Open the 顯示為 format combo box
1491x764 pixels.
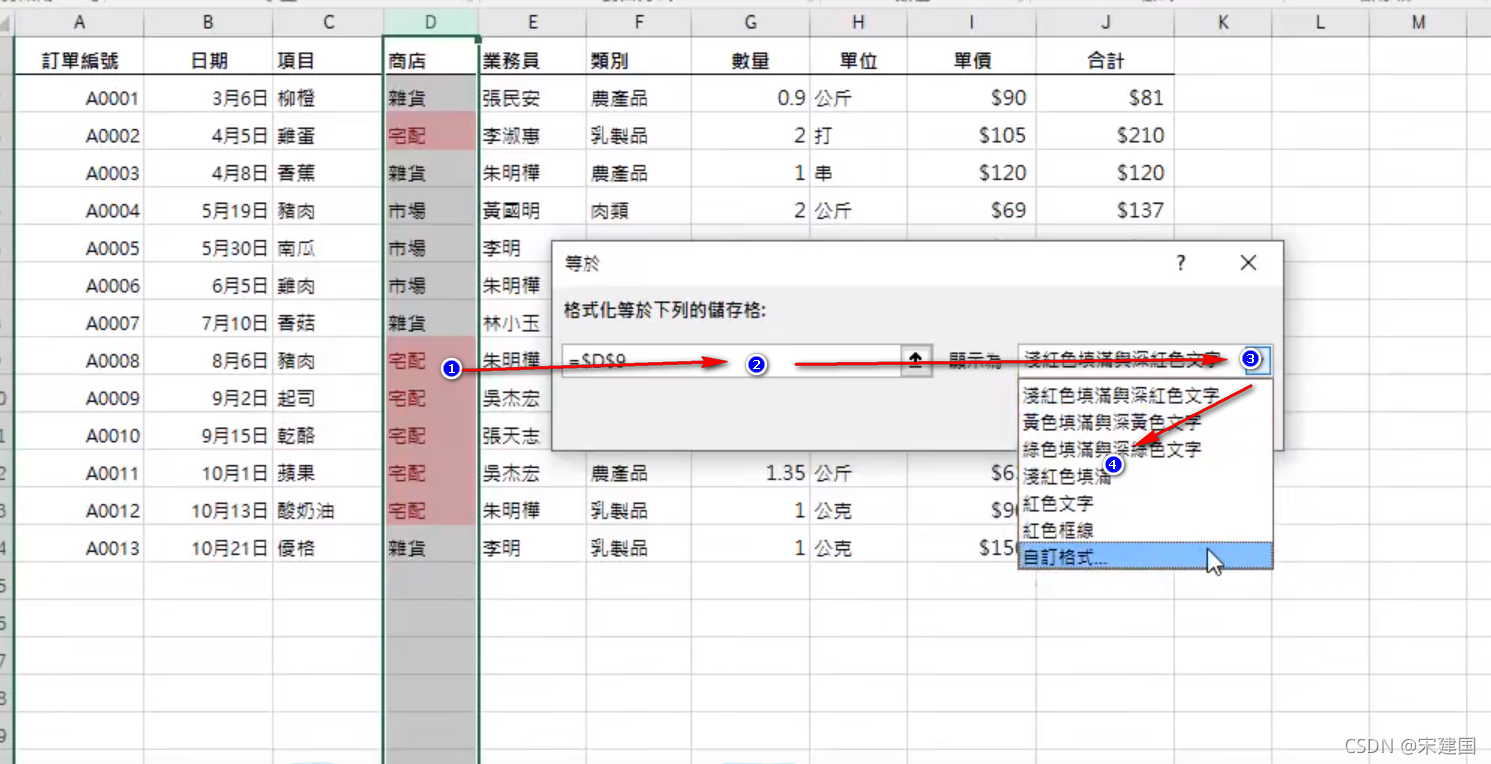click(x=1145, y=359)
